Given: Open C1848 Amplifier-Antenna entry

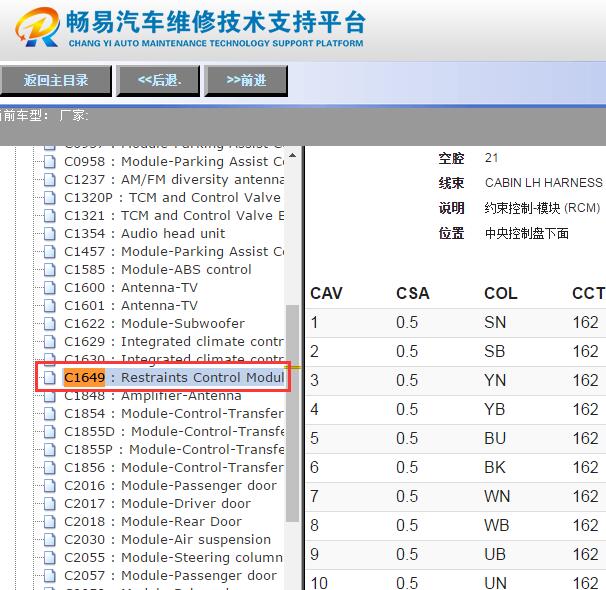Looking at the screenshot, I should tap(153, 396).
